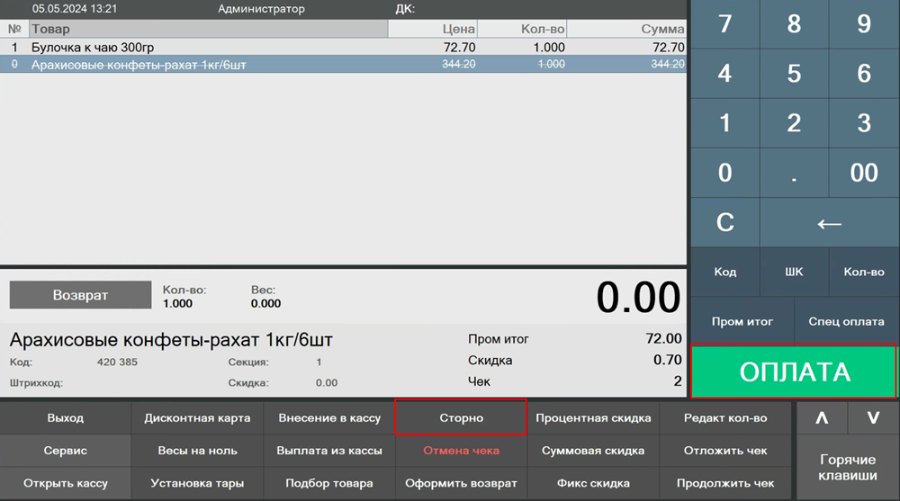Tap digit 7 on the keypad
The width and height of the screenshot is (900, 501).
click(x=725, y=24)
